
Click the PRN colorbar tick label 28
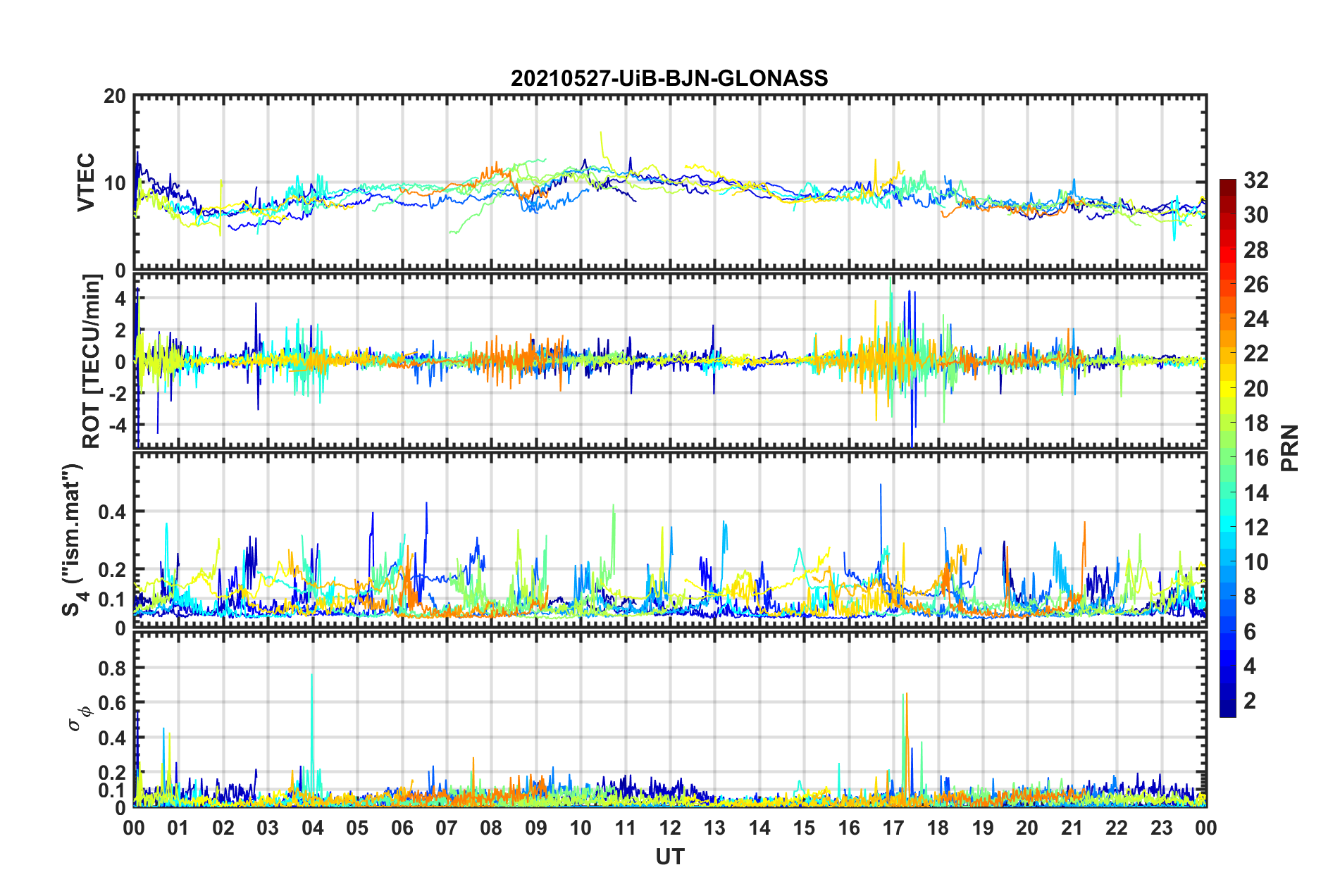click(x=1256, y=250)
